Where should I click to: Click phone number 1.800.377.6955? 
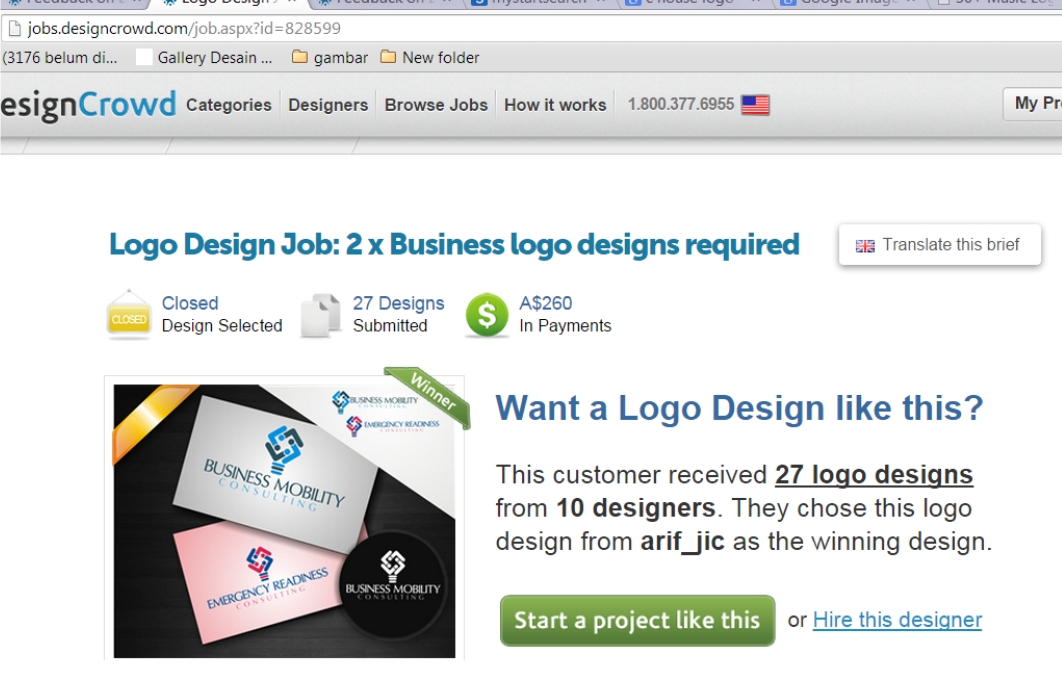click(681, 104)
